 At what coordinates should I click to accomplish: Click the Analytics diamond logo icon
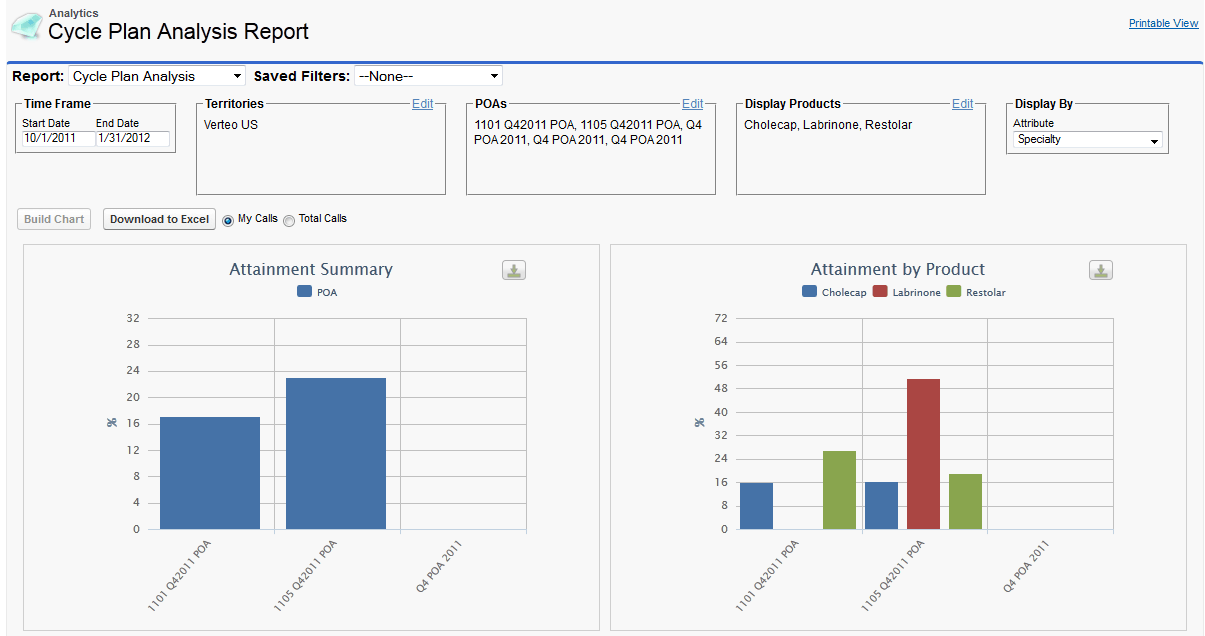pyautogui.click(x=26, y=27)
